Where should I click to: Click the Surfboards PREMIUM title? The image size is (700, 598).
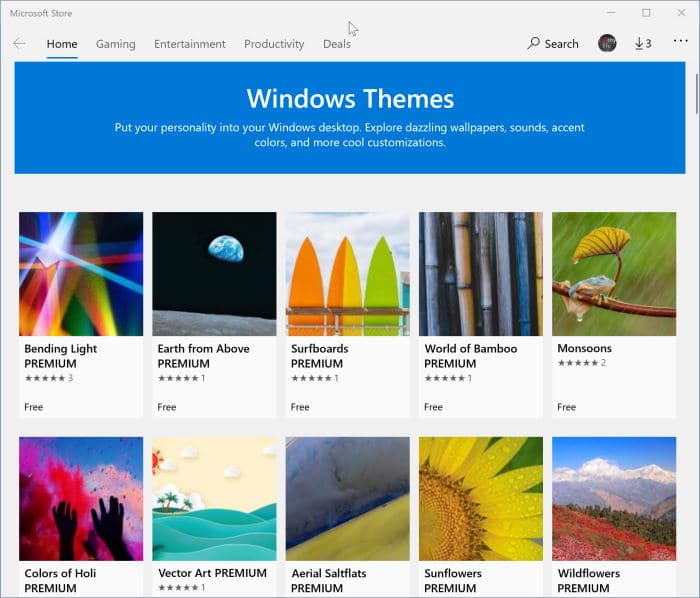(x=320, y=356)
